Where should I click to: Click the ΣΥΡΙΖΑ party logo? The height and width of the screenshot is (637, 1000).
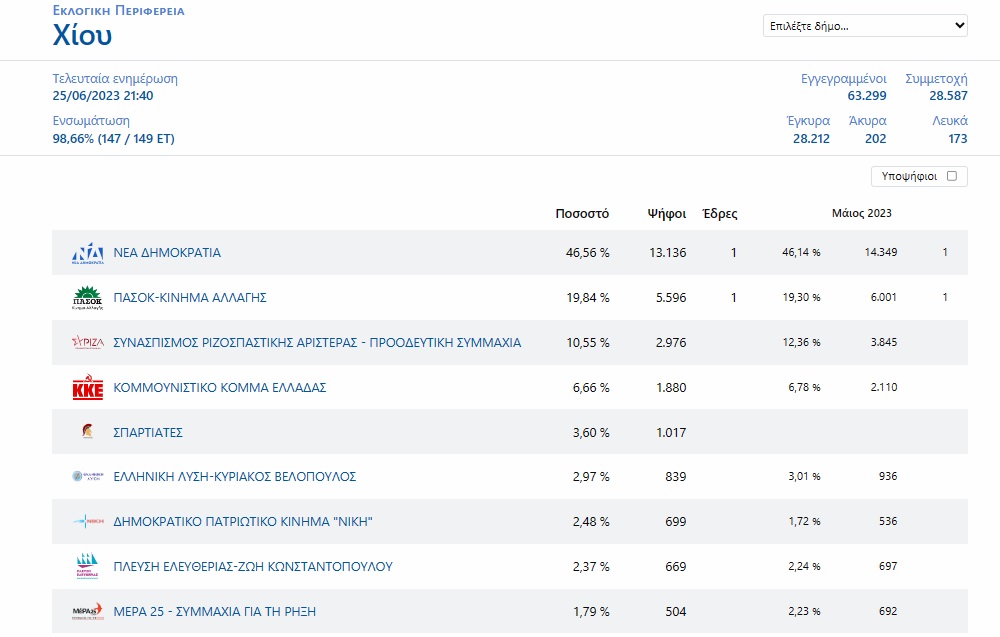coord(87,342)
